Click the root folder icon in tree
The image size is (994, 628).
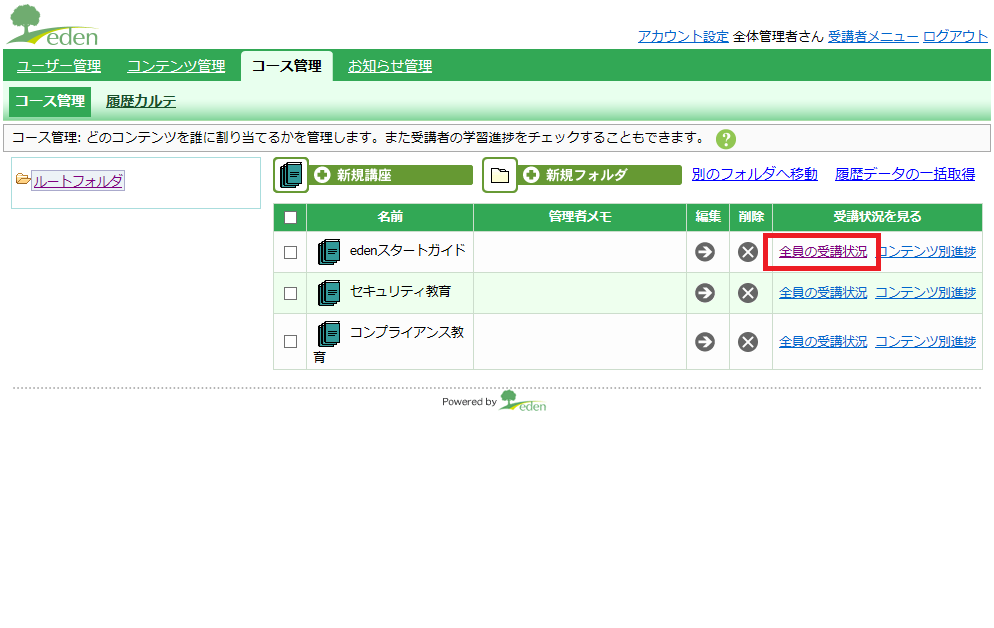23,179
